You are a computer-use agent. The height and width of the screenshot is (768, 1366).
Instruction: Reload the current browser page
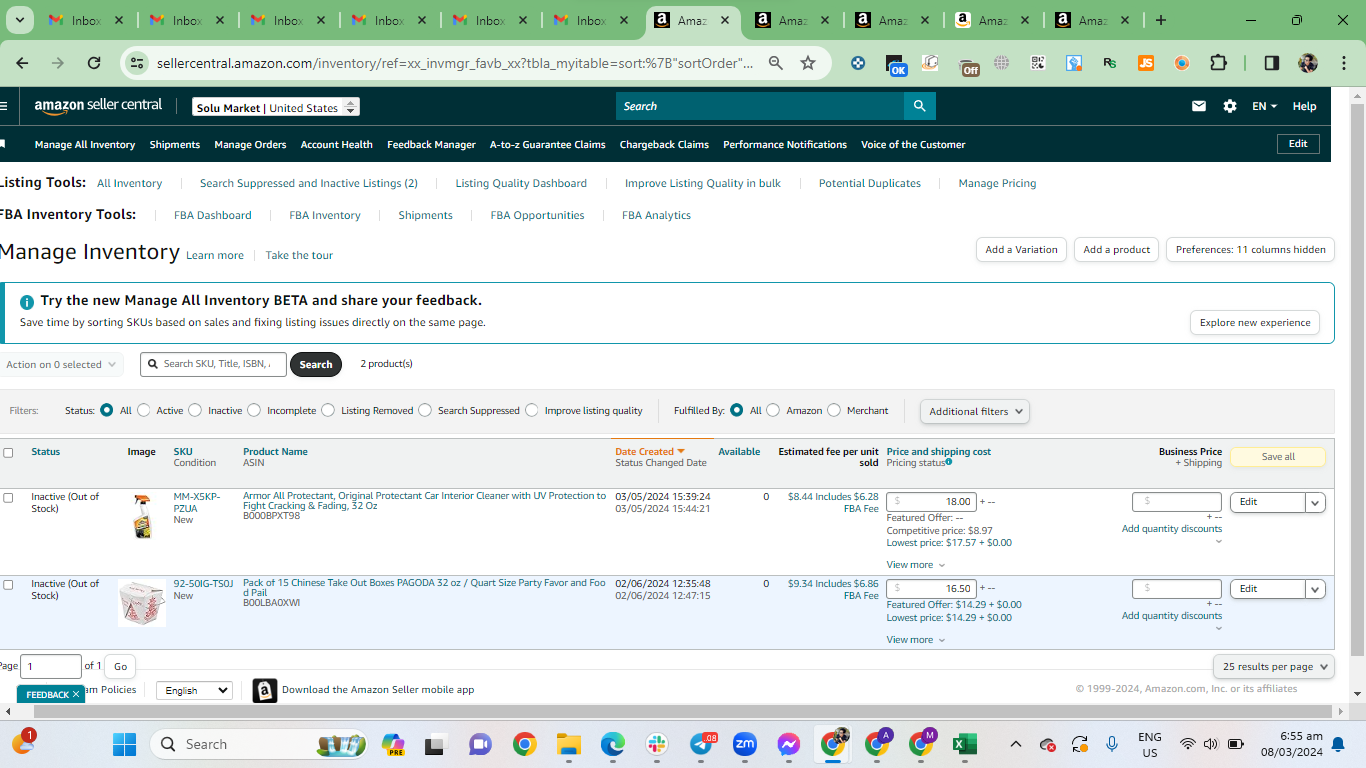(x=94, y=63)
